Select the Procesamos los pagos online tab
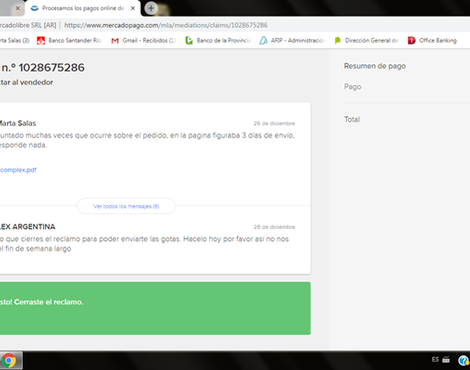The width and height of the screenshot is (470, 370). point(83,8)
